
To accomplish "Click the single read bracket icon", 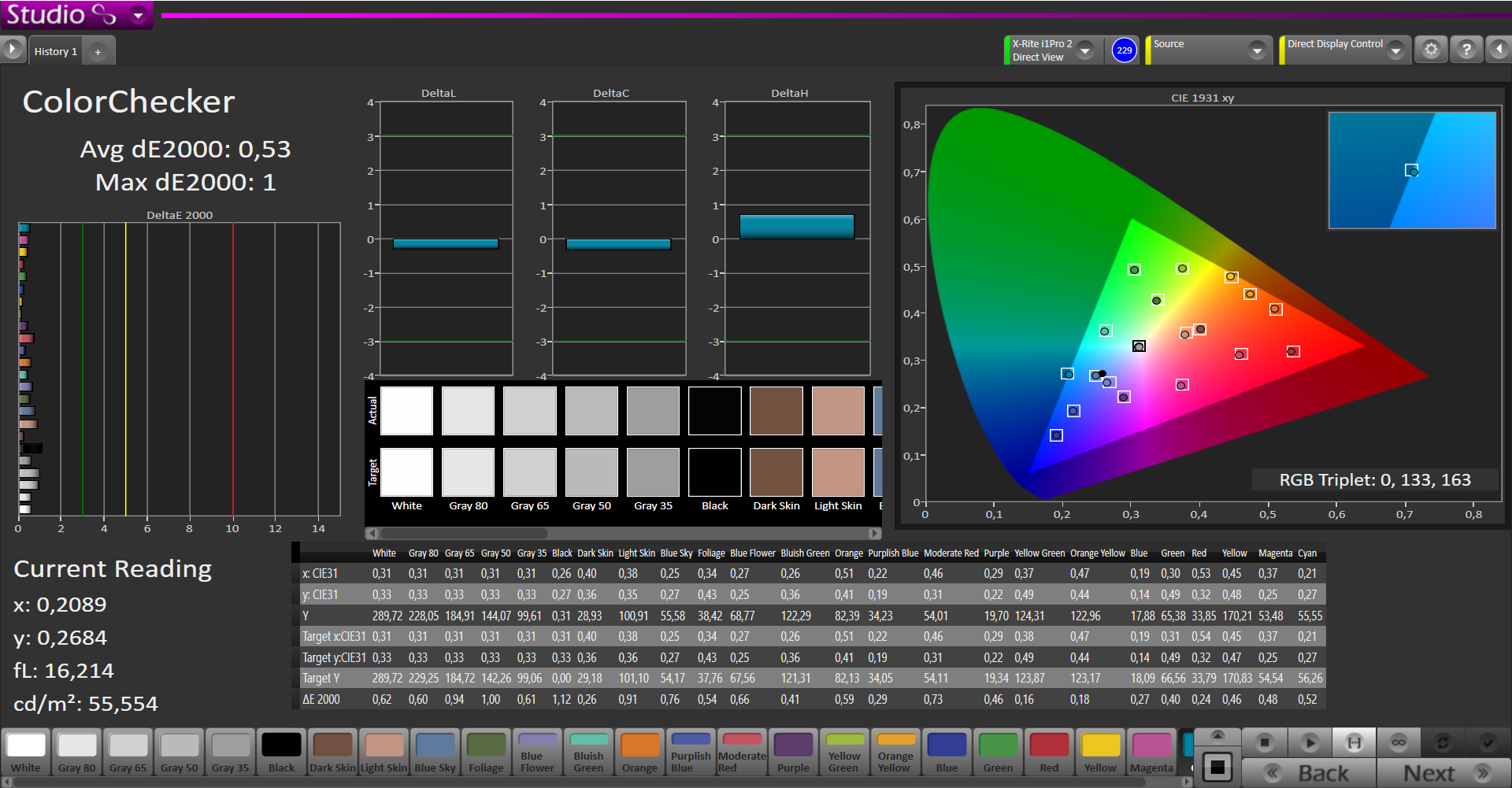I will click(1354, 742).
